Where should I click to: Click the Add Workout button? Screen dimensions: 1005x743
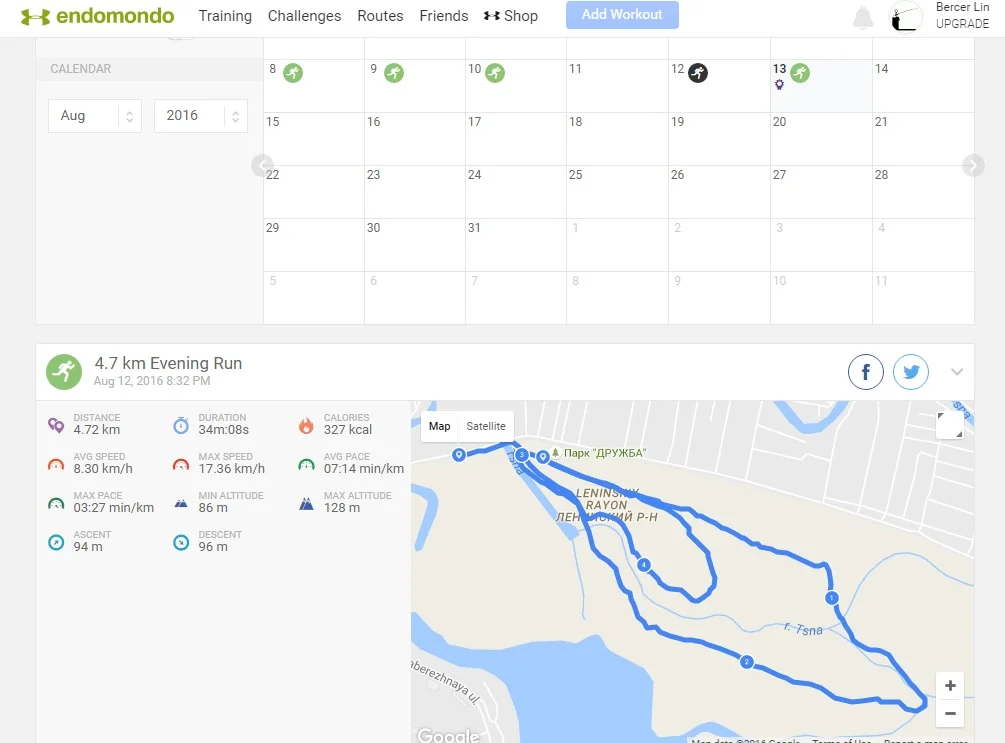[622, 15]
